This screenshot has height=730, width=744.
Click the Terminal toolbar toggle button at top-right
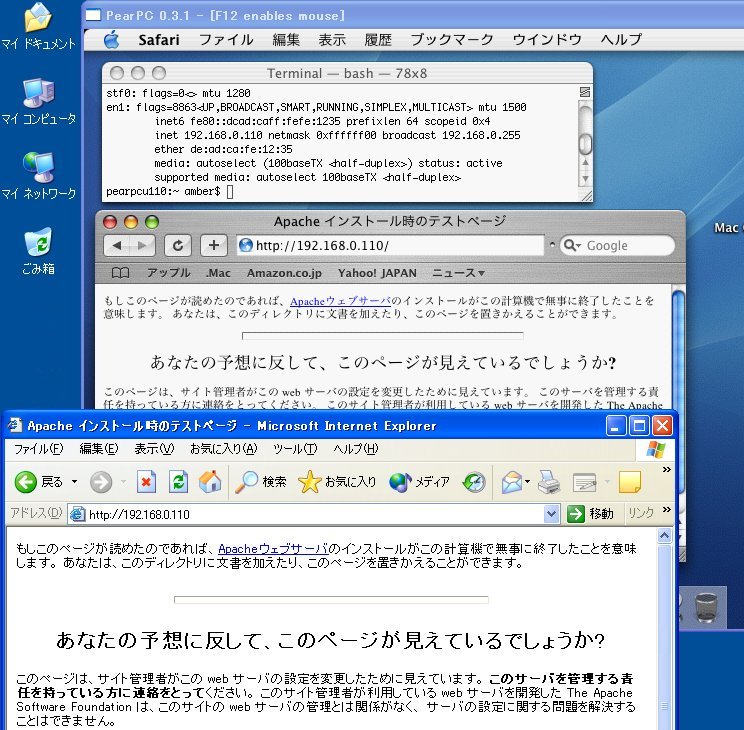585,92
